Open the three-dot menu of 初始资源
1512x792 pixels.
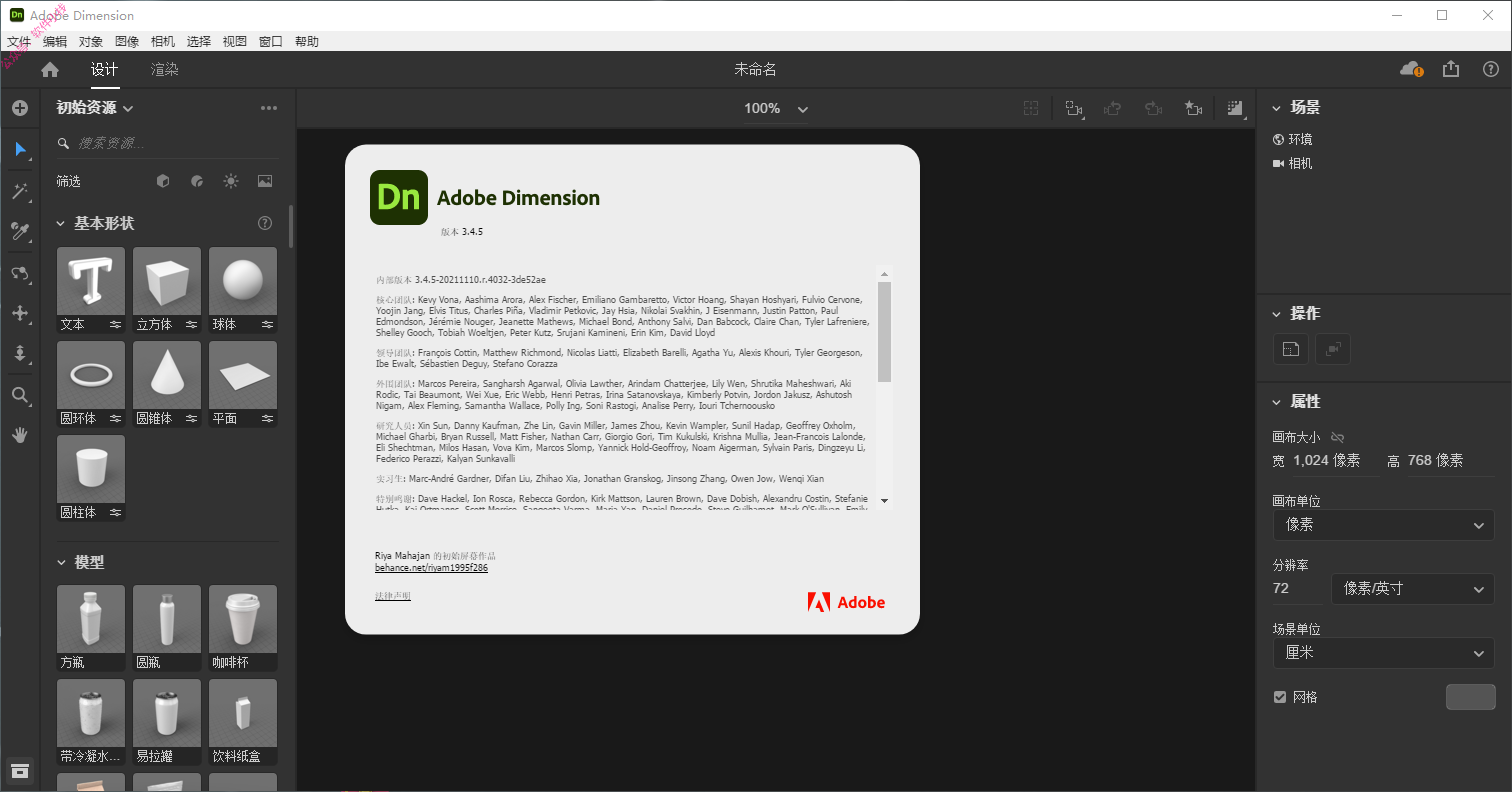[269, 108]
